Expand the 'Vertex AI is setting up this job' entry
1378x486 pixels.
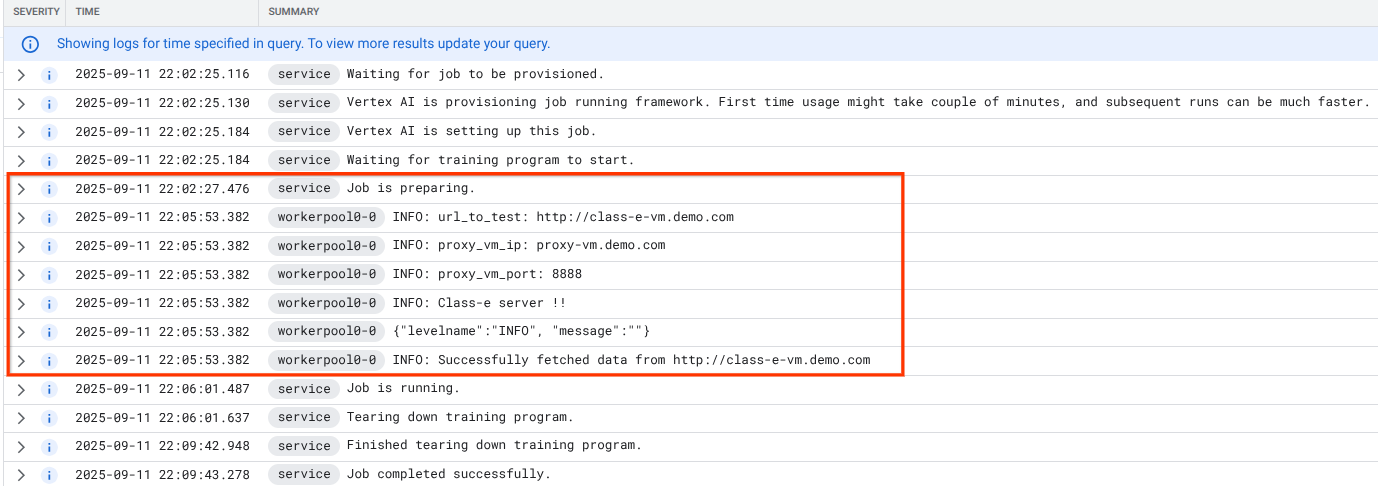(x=21, y=131)
